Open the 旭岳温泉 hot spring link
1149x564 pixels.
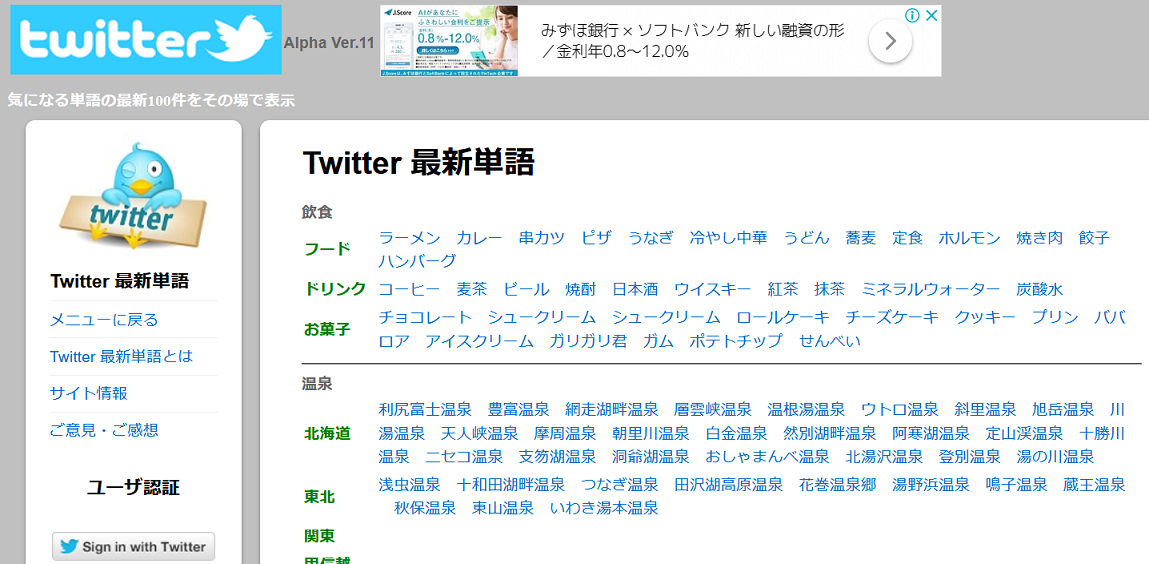[1063, 409]
